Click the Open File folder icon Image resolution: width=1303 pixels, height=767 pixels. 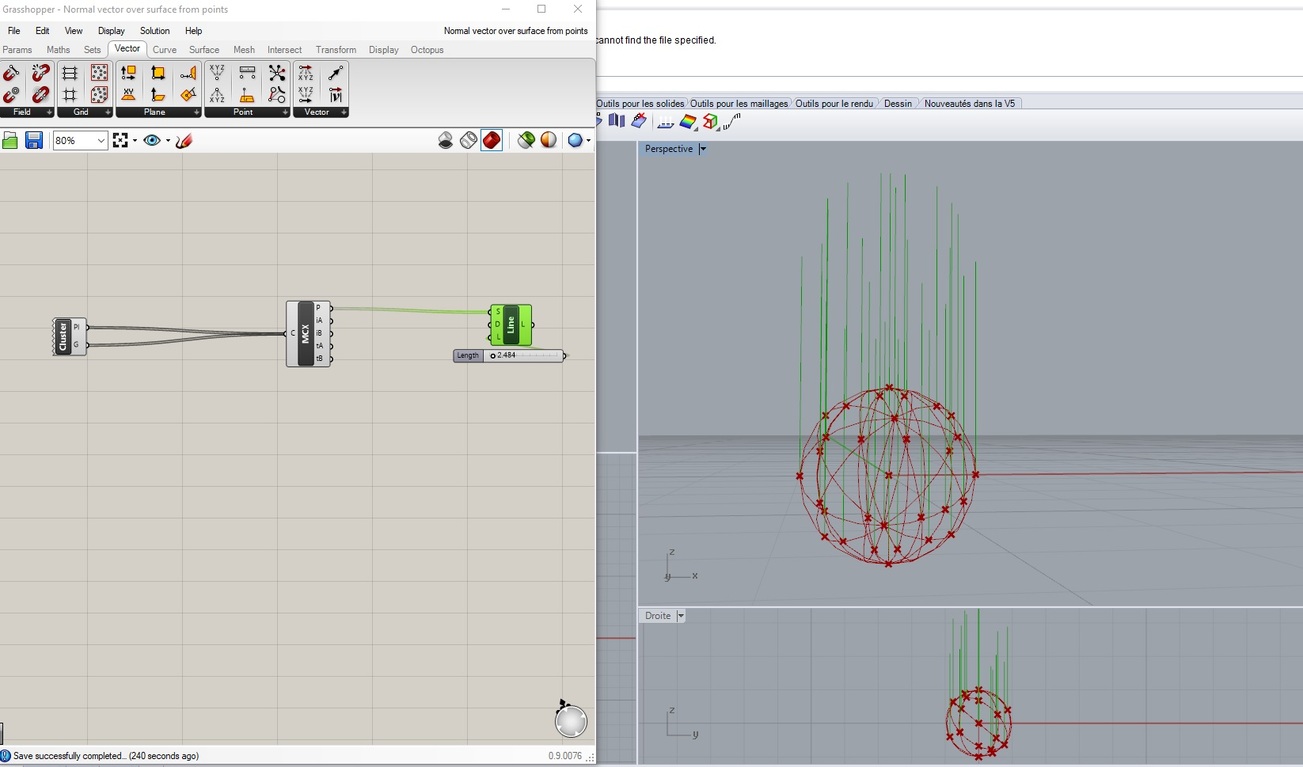[10, 141]
